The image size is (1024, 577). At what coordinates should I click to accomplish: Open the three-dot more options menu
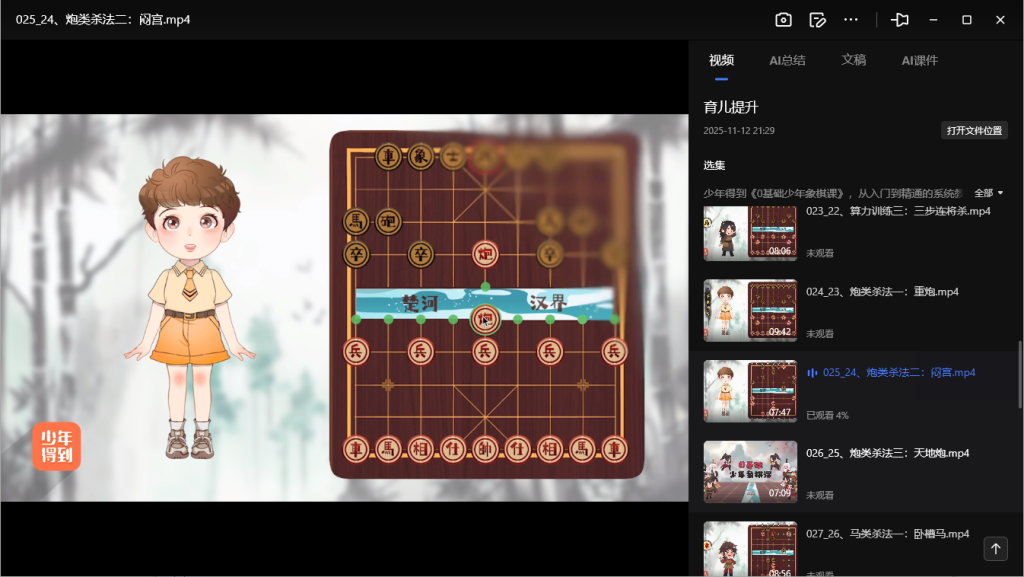[851, 20]
